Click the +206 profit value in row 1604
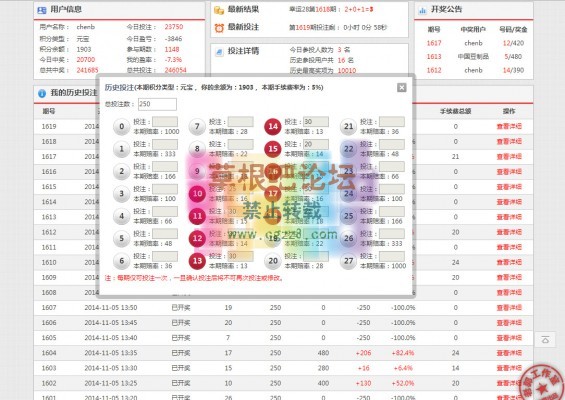 point(363,353)
